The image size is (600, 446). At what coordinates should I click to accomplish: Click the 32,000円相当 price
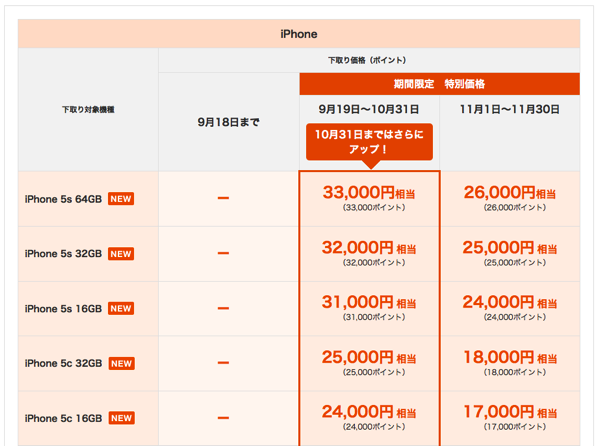coord(369,247)
